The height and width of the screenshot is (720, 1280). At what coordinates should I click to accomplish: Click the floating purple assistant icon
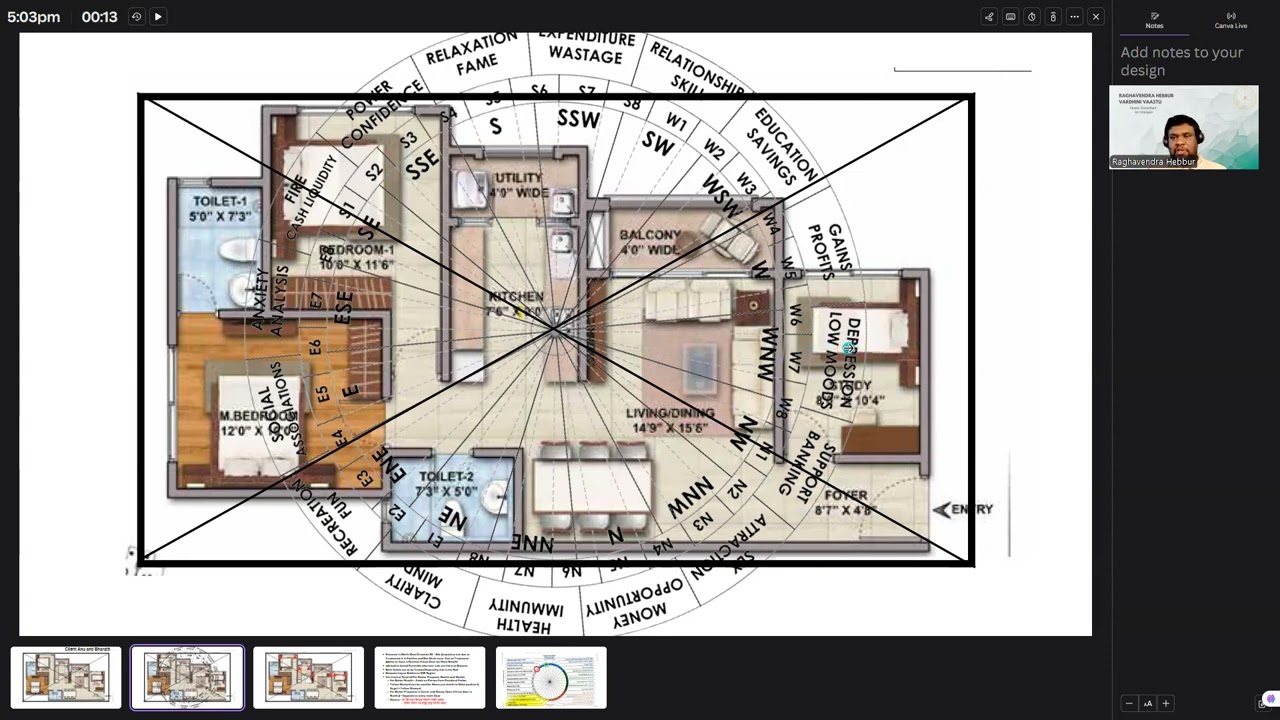pos(1270,699)
